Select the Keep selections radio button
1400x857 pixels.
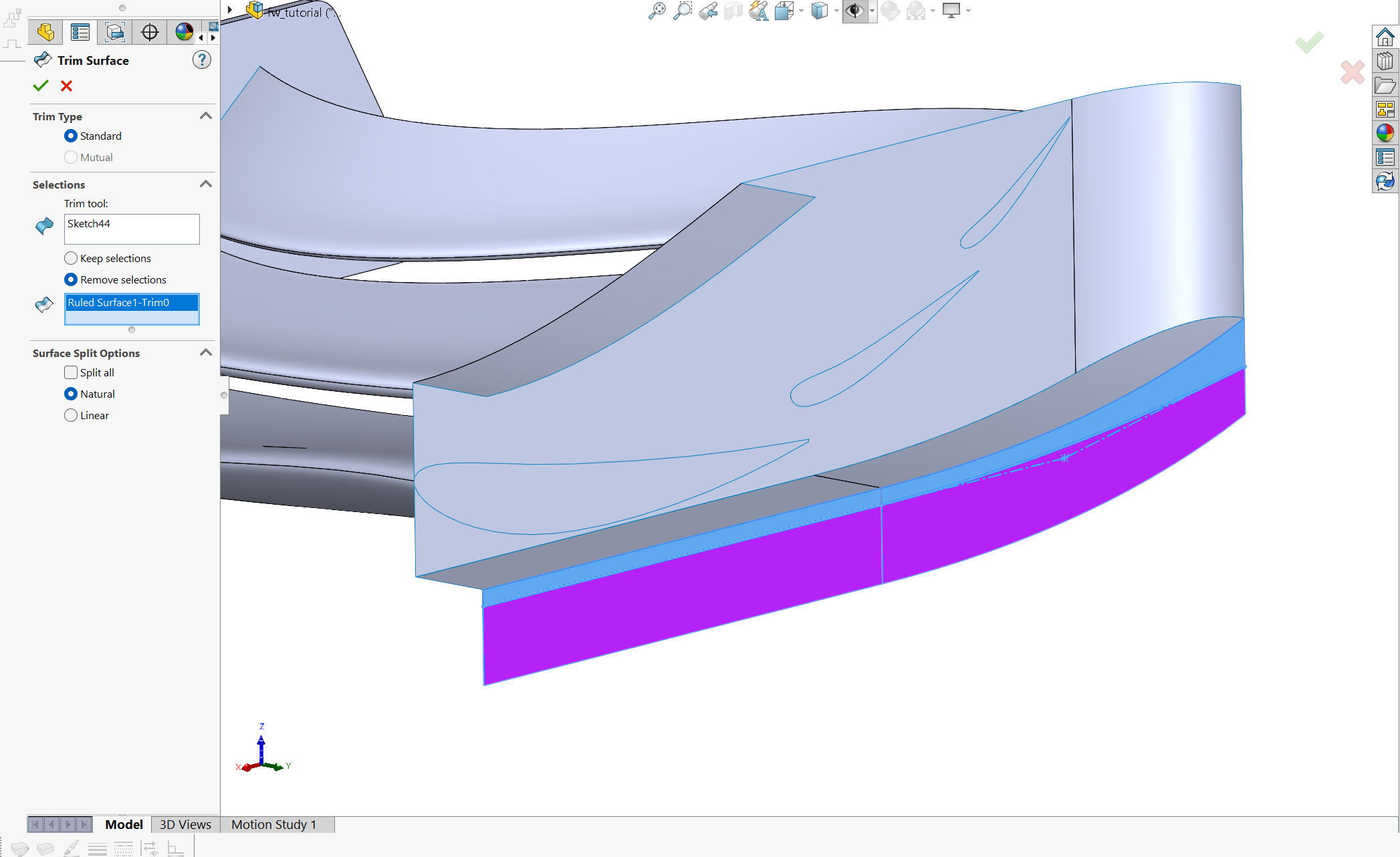coord(71,258)
